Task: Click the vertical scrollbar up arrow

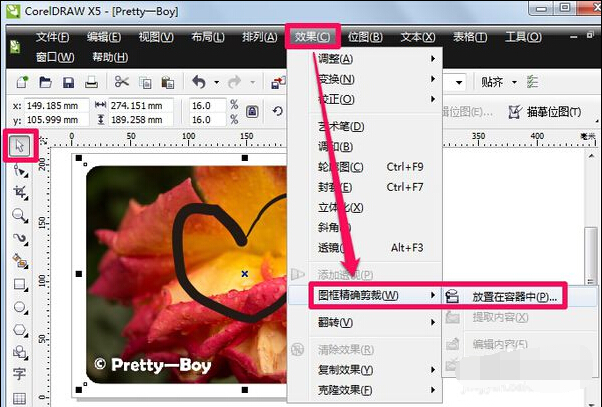Action: [591, 156]
